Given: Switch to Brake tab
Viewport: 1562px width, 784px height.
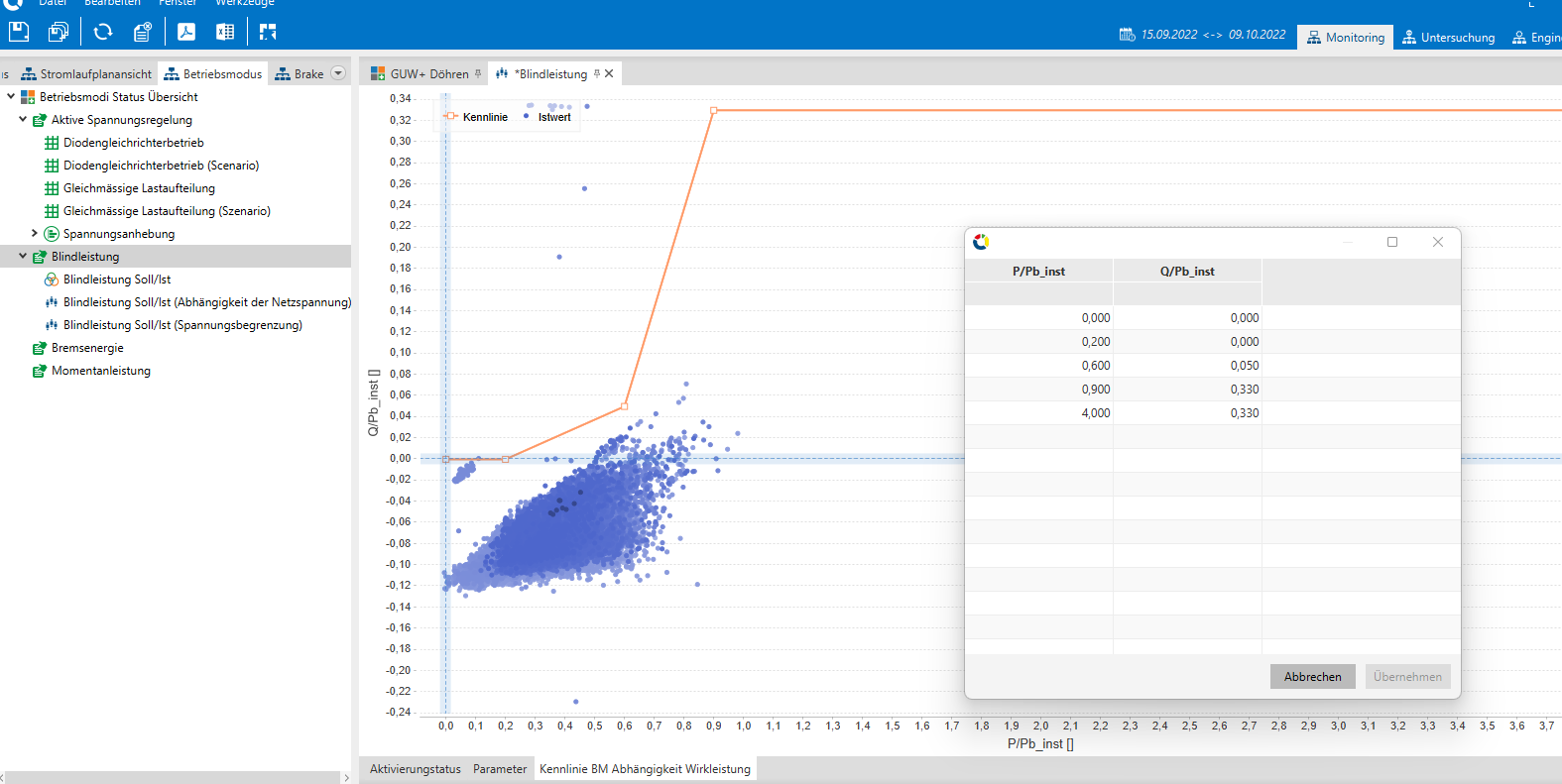Looking at the screenshot, I should (x=300, y=74).
